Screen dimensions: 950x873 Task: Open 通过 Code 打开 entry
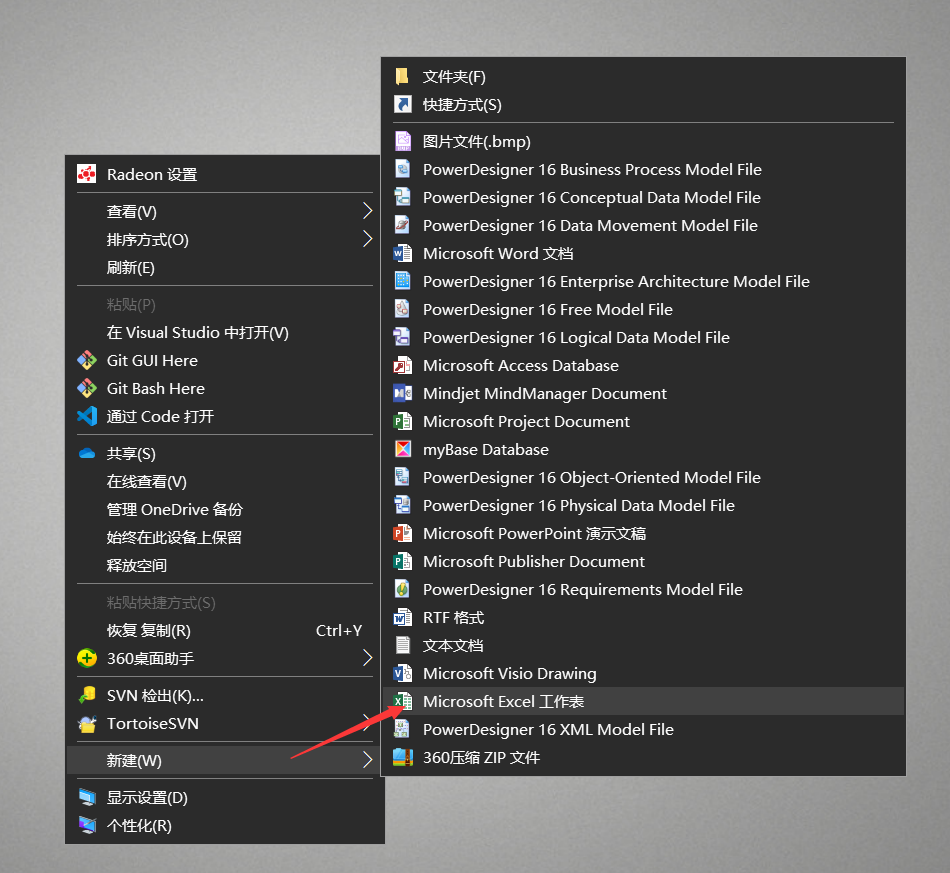pos(225,416)
